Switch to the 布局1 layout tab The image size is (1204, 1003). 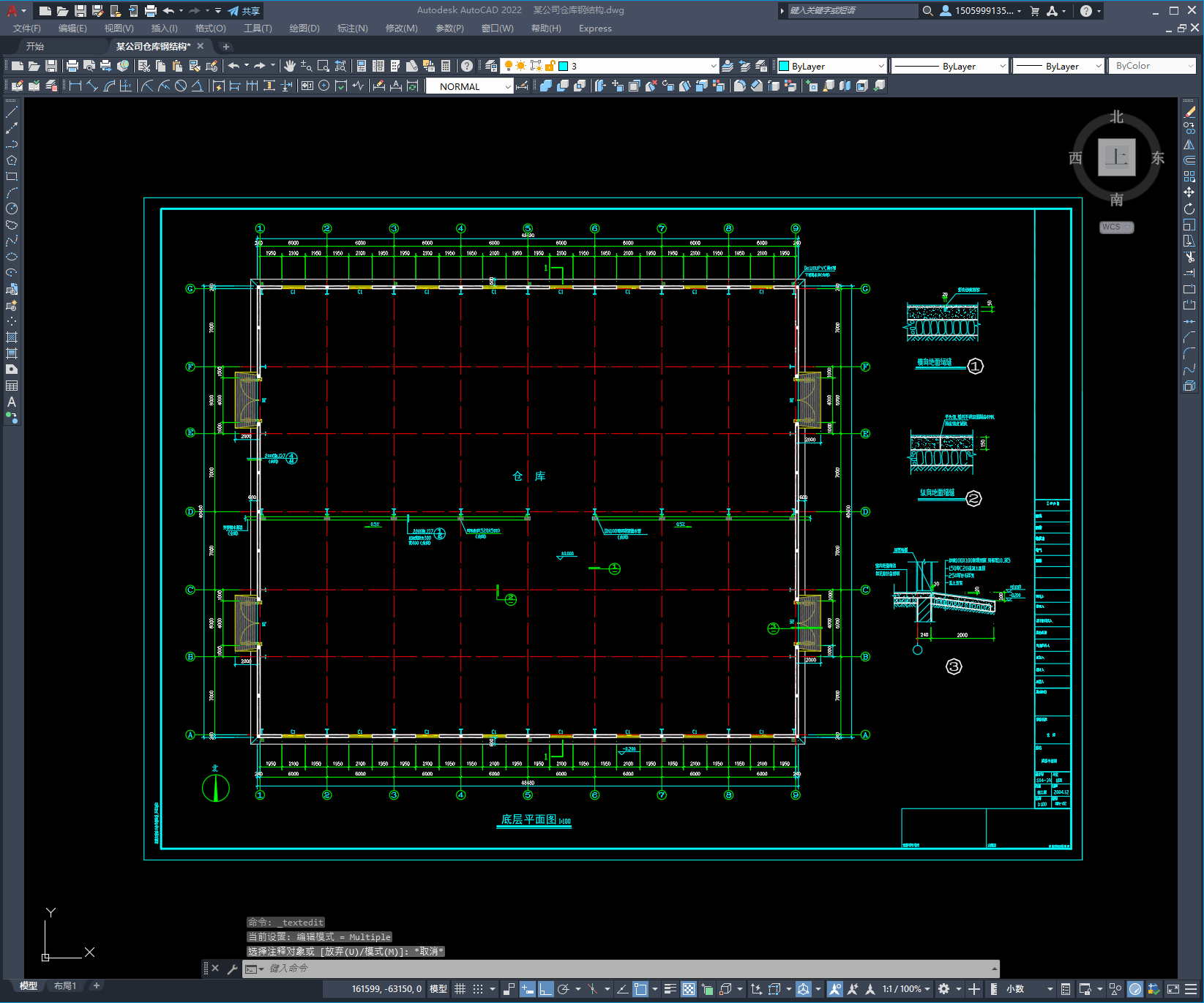tap(64, 986)
